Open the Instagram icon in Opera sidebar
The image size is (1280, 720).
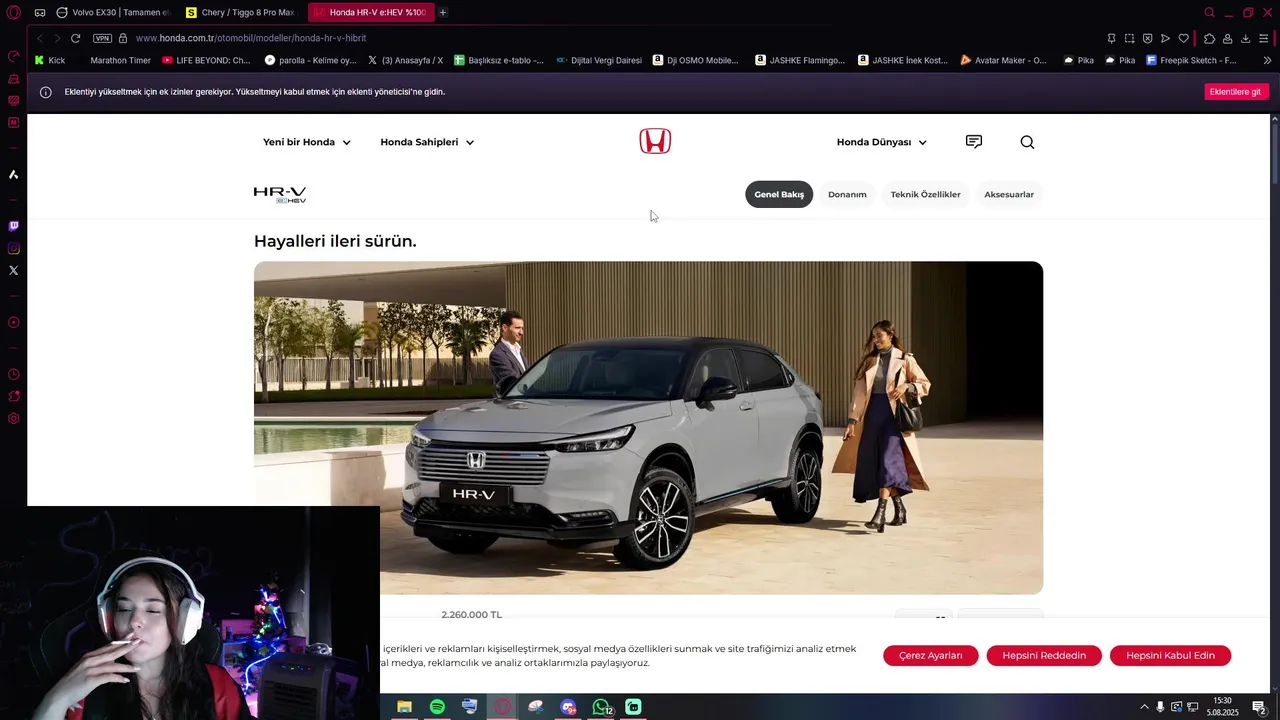[14, 248]
